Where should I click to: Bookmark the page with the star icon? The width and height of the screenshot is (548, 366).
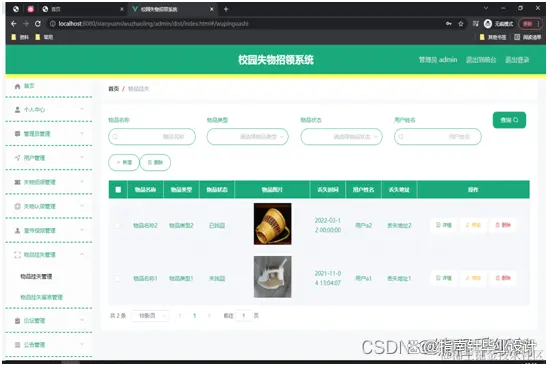click(x=461, y=24)
